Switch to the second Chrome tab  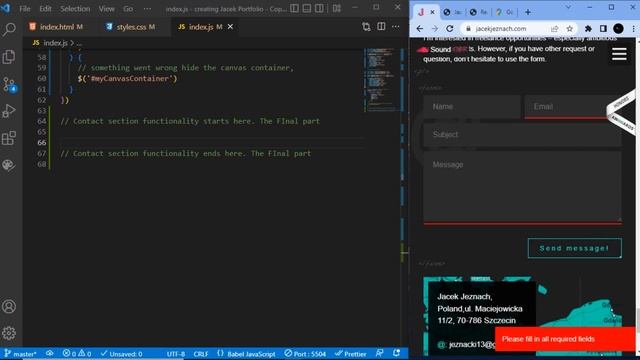click(x=452, y=12)
